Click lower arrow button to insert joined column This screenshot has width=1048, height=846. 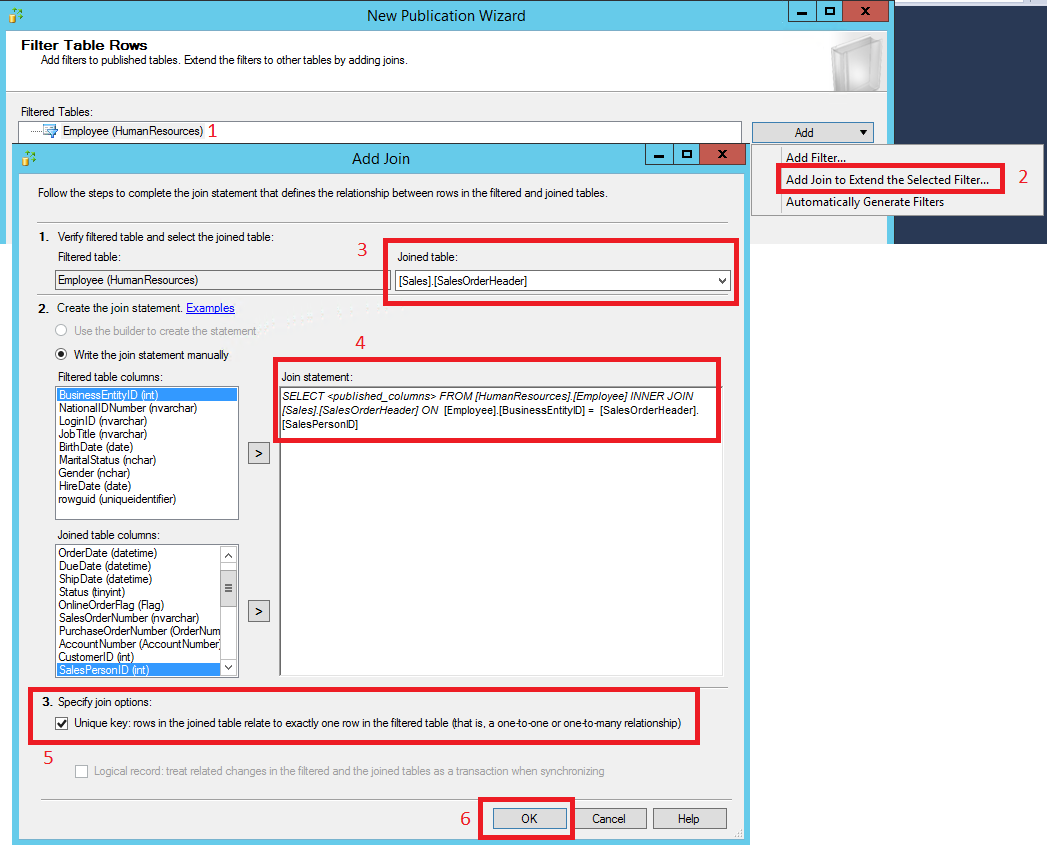tap(258, 611)
